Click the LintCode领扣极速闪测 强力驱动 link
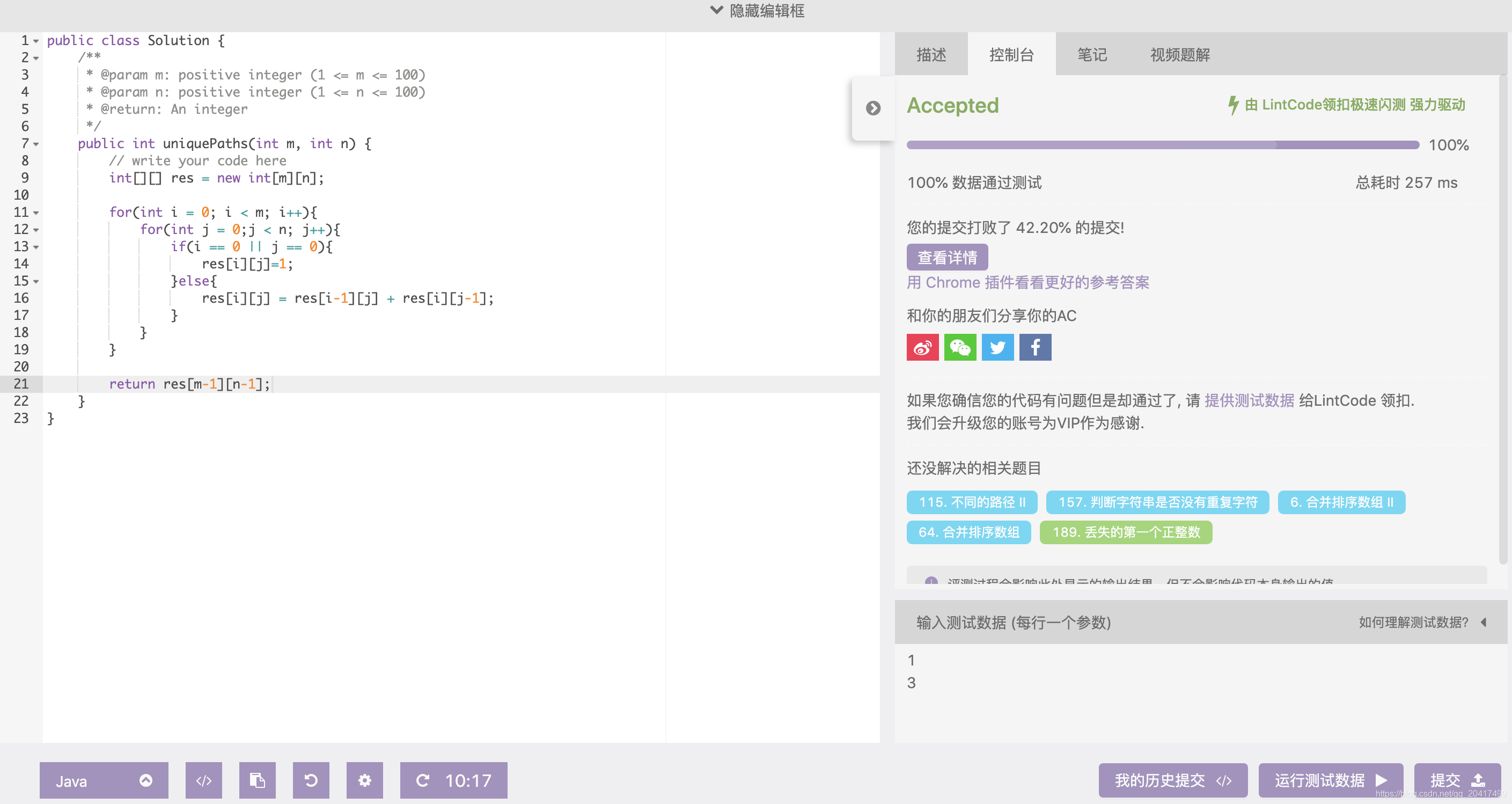The height and width of the screenshot is (804, 1512). coord(1355,105)
